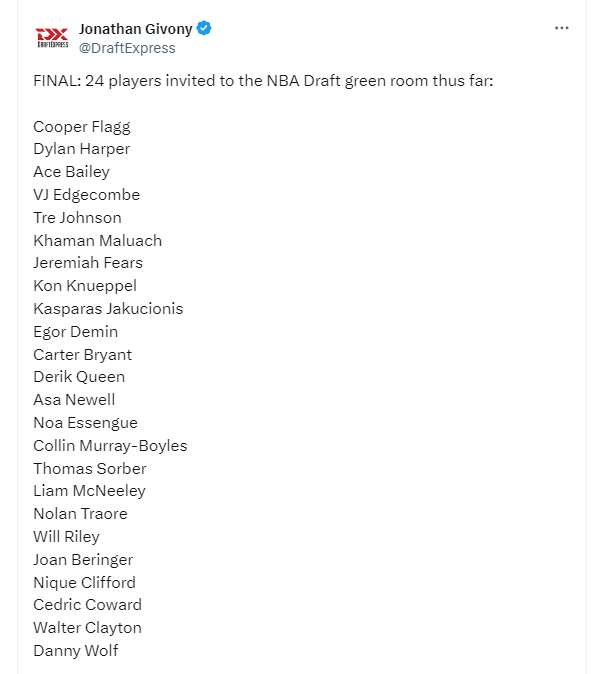The width and height of the screenshot is (604, 674).
Task: Click the name Dylan Harper
Action: [x=82, y=149]
